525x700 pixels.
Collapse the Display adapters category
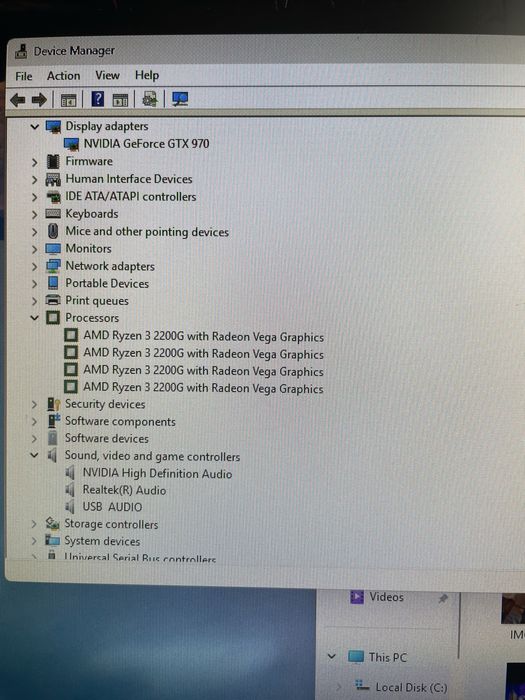pyautogui.click(x=34, y=127)
